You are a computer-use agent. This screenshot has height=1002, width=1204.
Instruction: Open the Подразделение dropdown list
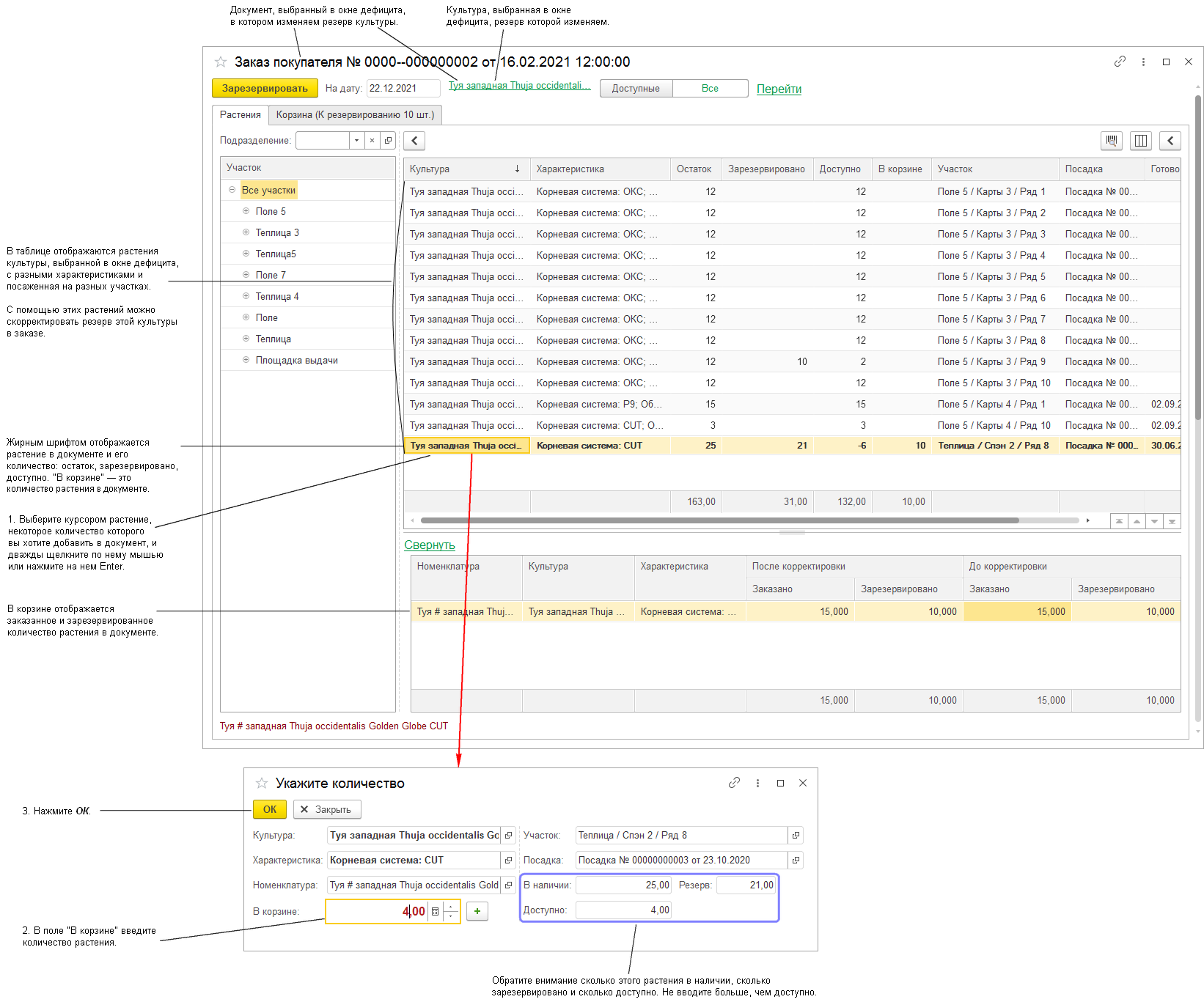[x=356, y=141]
